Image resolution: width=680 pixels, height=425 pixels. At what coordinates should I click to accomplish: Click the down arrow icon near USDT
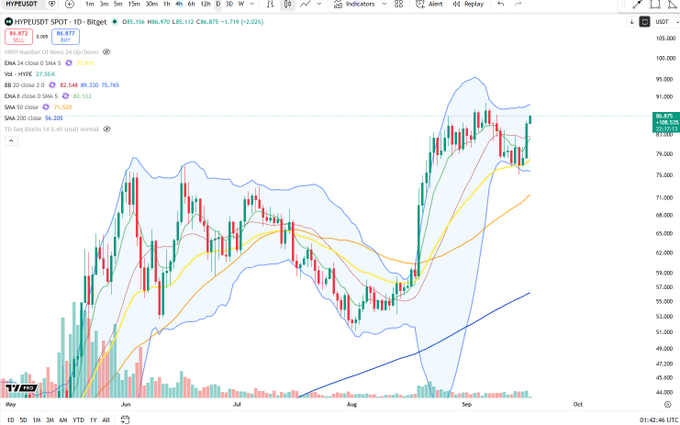tap(631, 22)
